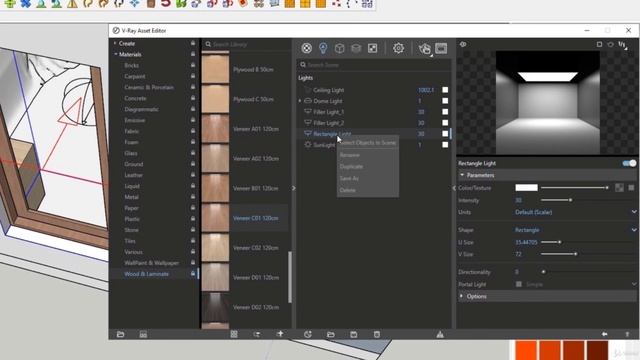Open the Units dropdown
Image resolution: width=640 pixels, height=360 pixels.
(x=575, y=212)
